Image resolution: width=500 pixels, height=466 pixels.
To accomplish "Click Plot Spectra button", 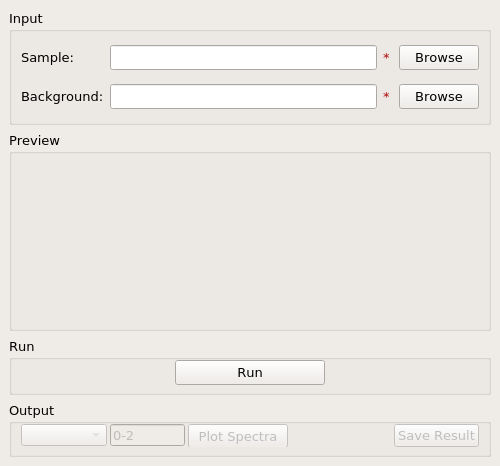I will tap(238, 436).
